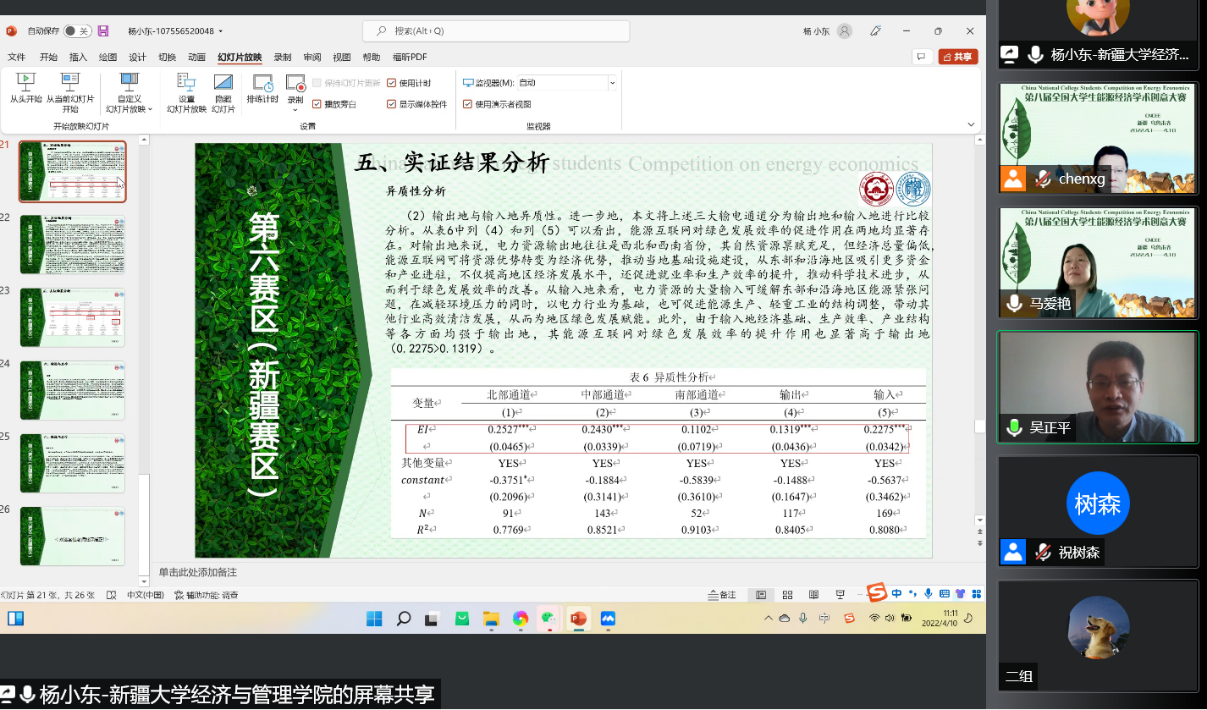Viewport: 1207px width, 710px height.
Task: Select slide 22 thumbnail
Action: tap(73, 244)
